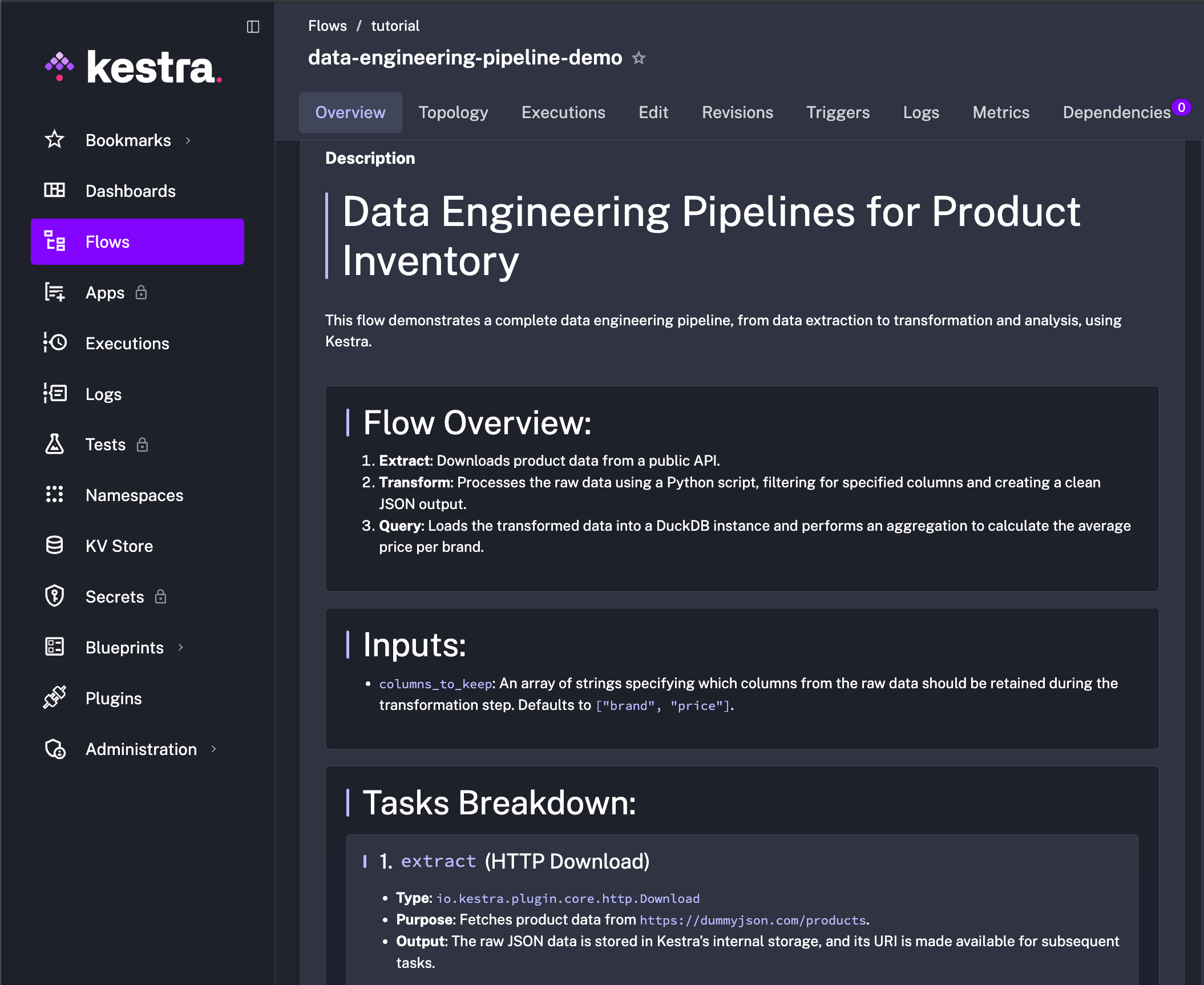Image resolution: width=1204 pixels, height=985 pixels.
Task: Click the tutorial namespace breadcrumb
Action: tap(395, 26)
